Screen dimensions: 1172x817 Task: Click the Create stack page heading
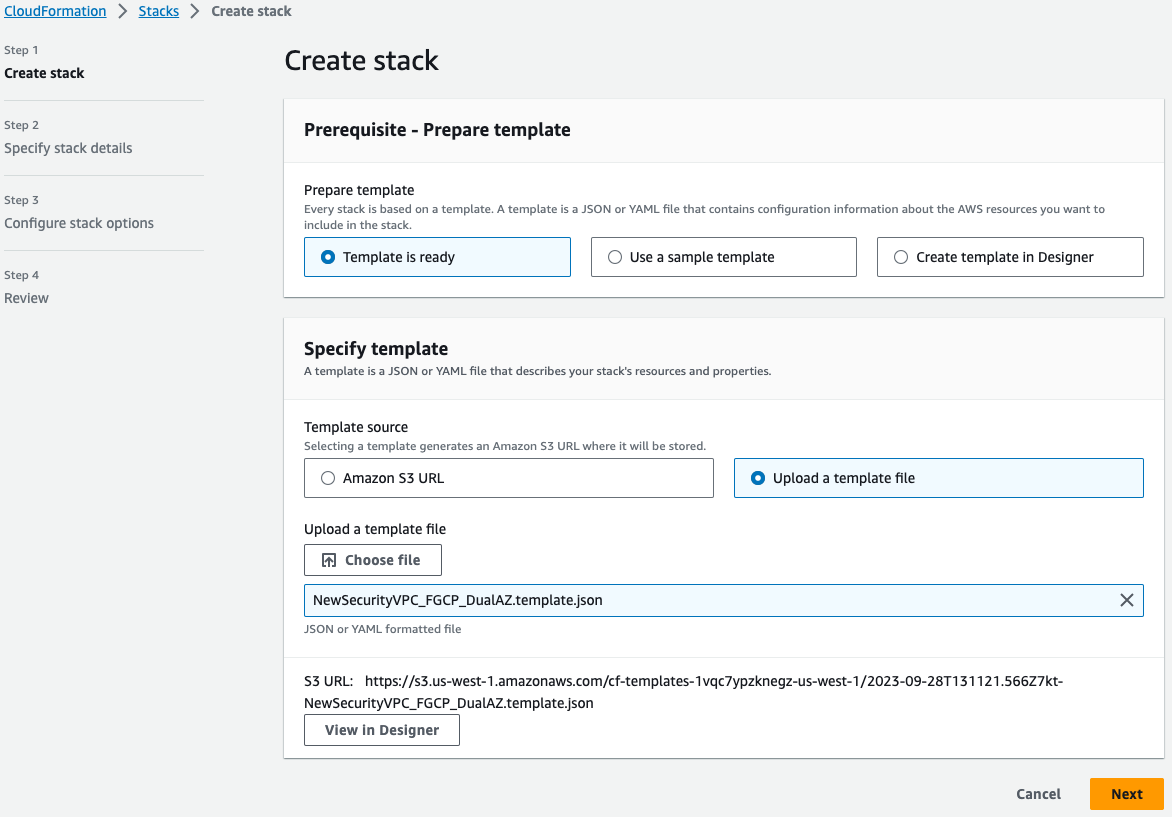361,61
